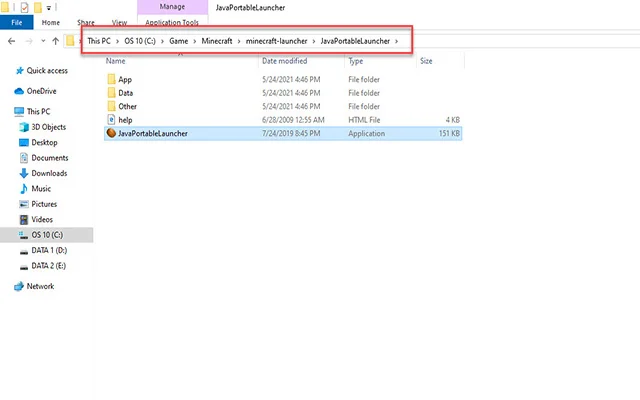This screenshot has width=640, height=400.
Task: Click the JavaPortableLauncher file name
Action: coord(153,133)
